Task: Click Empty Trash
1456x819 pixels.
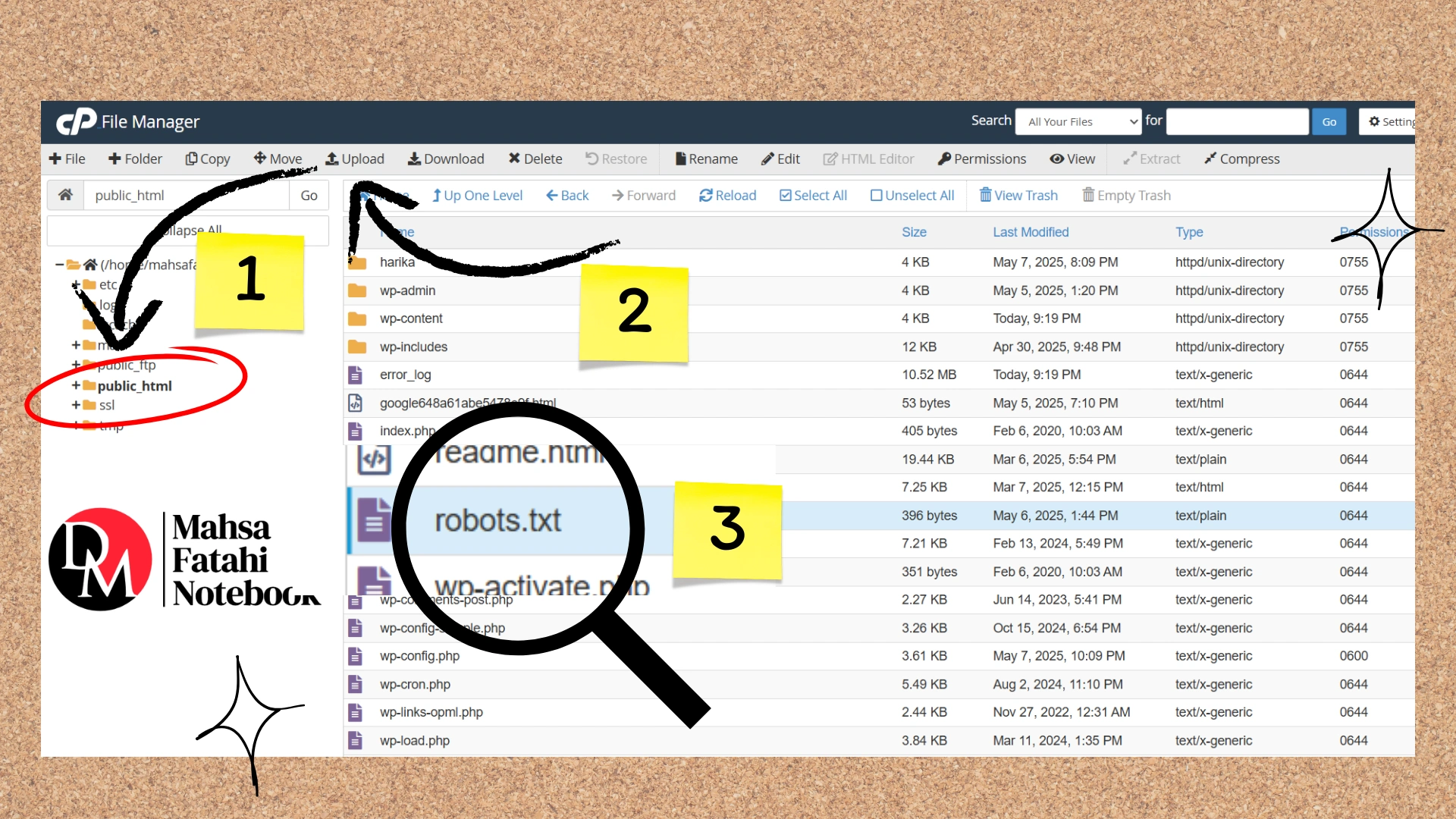Action: [1126, 195]
